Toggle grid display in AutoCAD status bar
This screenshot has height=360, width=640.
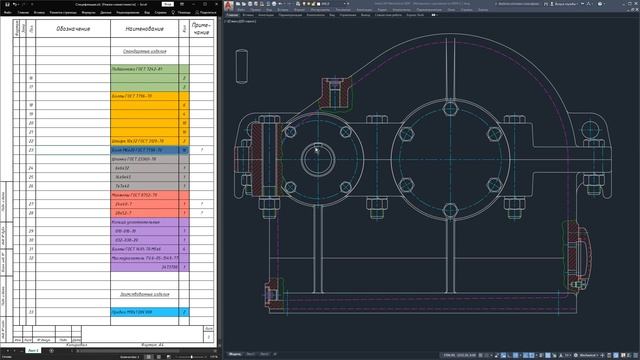(x=480, y=355)
